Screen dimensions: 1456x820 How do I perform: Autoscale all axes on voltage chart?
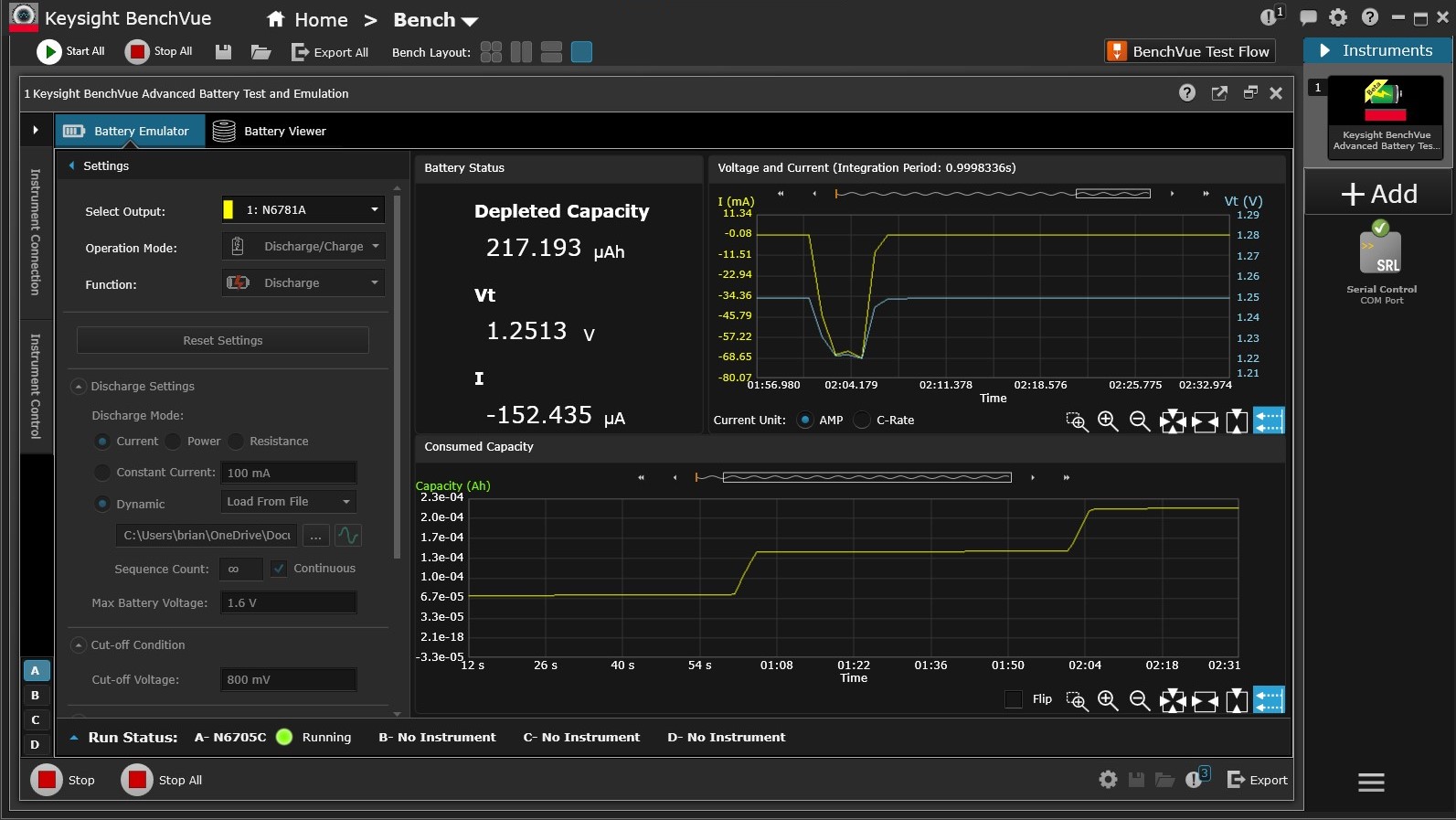[1173, 421]
